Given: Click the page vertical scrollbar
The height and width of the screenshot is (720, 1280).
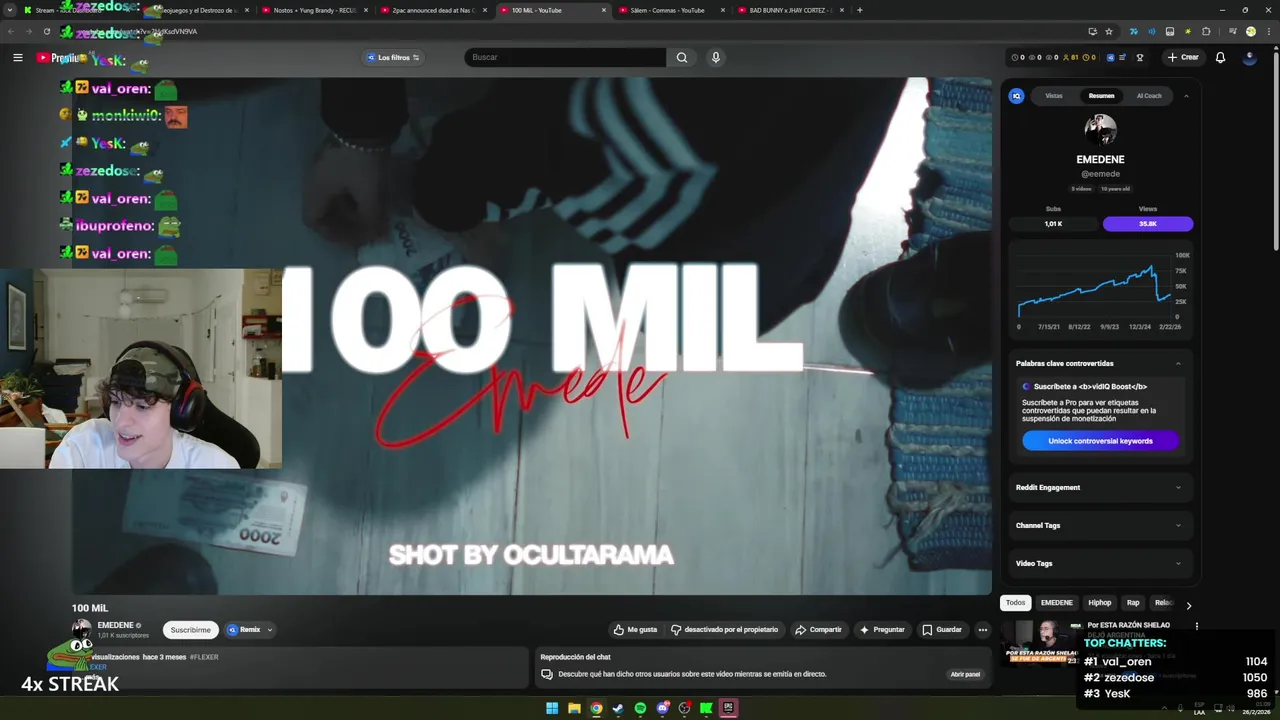Looking at the screenshot, I should (x=1275, y=150).
